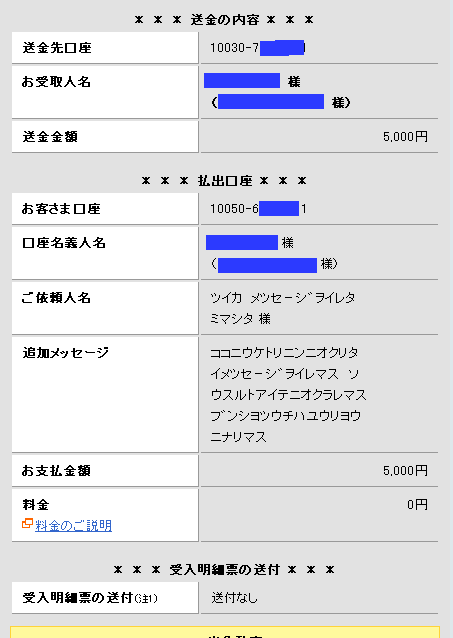
Task: Click the ご依頼人名 label cell
Action: point(105,308)
